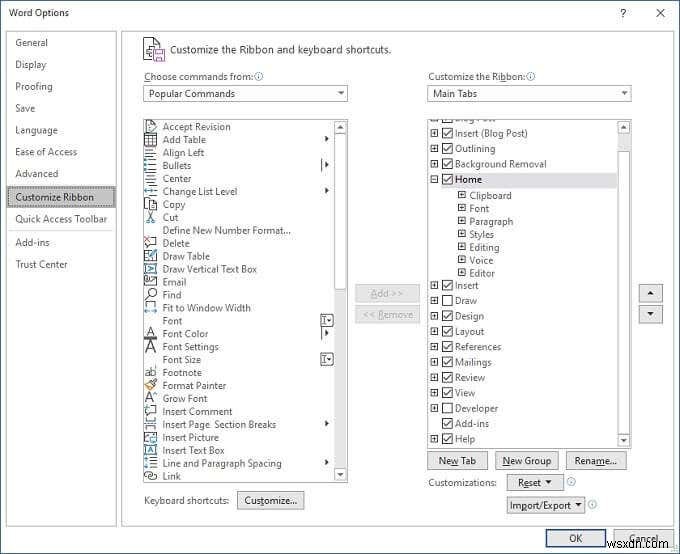Toggle the Home tab checkbox
The height and width of the screenshot is (554, 680).
pyautogui.click(x=447, y=179)
